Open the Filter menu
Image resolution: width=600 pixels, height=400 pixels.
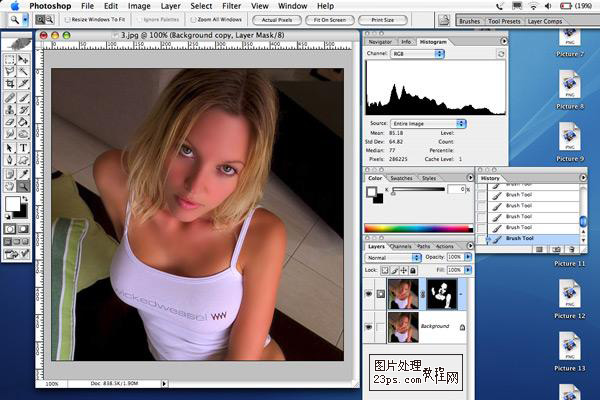coord(232,6)
